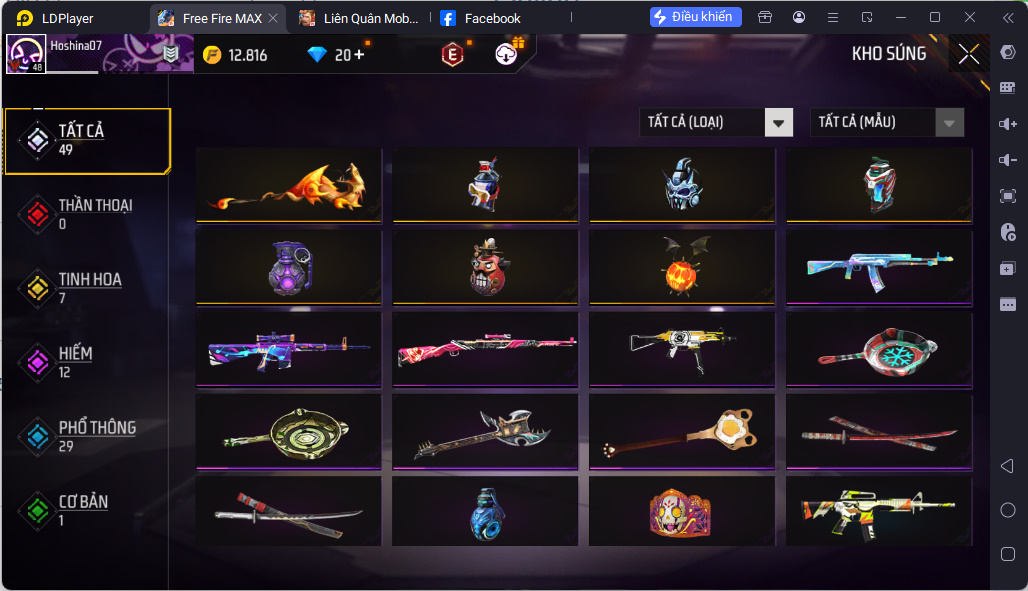Click the gold coin currency icon
Screen dimensions: 1028x591
pos(212,55)
